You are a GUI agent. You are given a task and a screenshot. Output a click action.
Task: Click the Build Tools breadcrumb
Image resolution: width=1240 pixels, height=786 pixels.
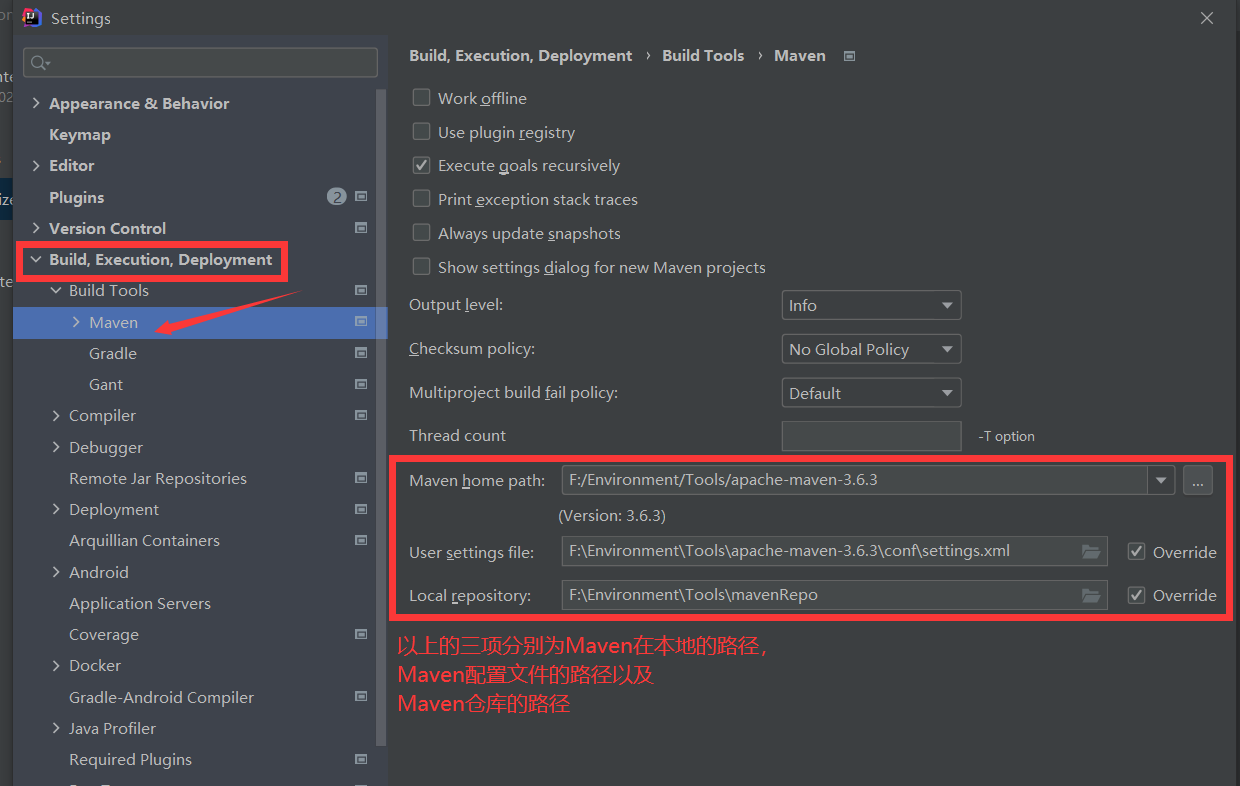[703, 56]
